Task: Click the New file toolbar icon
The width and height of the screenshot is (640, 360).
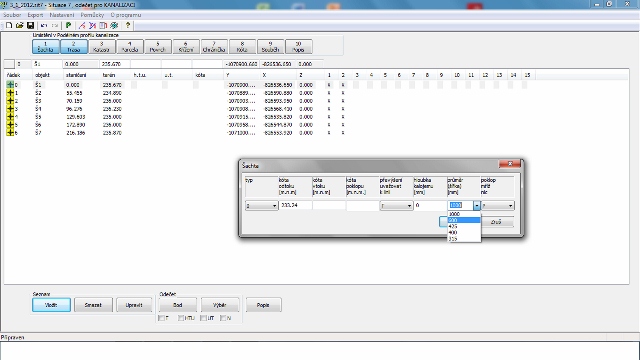Action: click(9, 25)
